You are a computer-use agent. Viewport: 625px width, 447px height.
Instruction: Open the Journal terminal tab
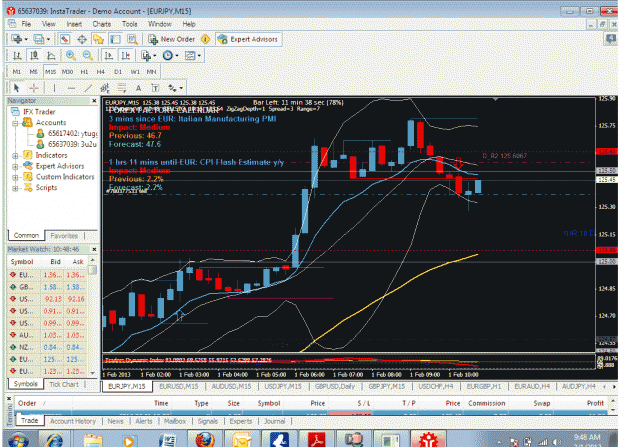point(275,421)
